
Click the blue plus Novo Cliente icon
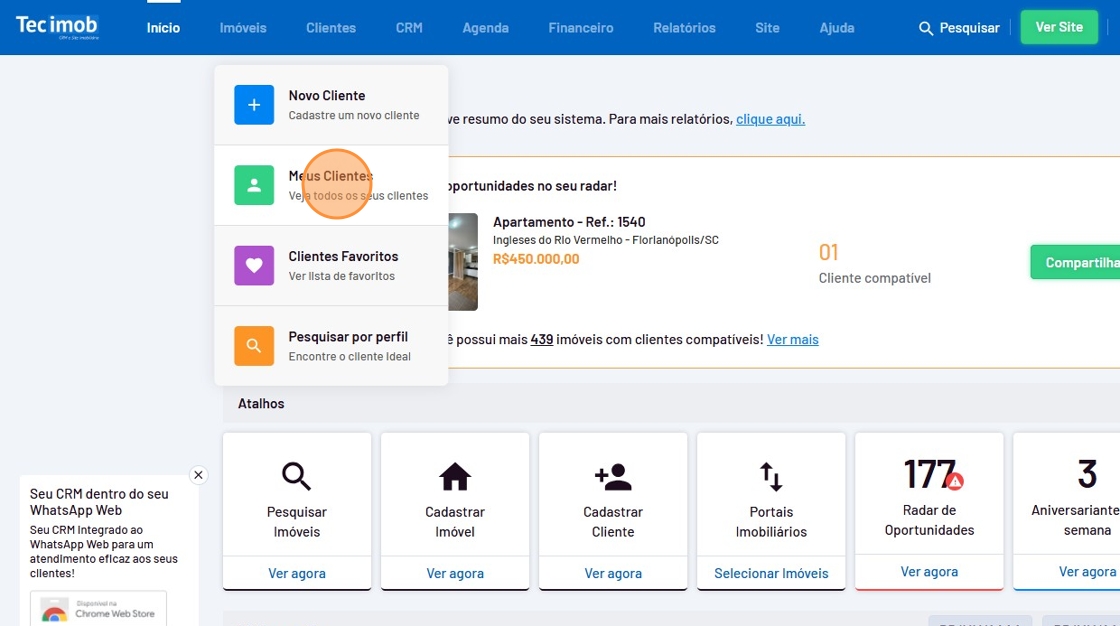point(254,105)
